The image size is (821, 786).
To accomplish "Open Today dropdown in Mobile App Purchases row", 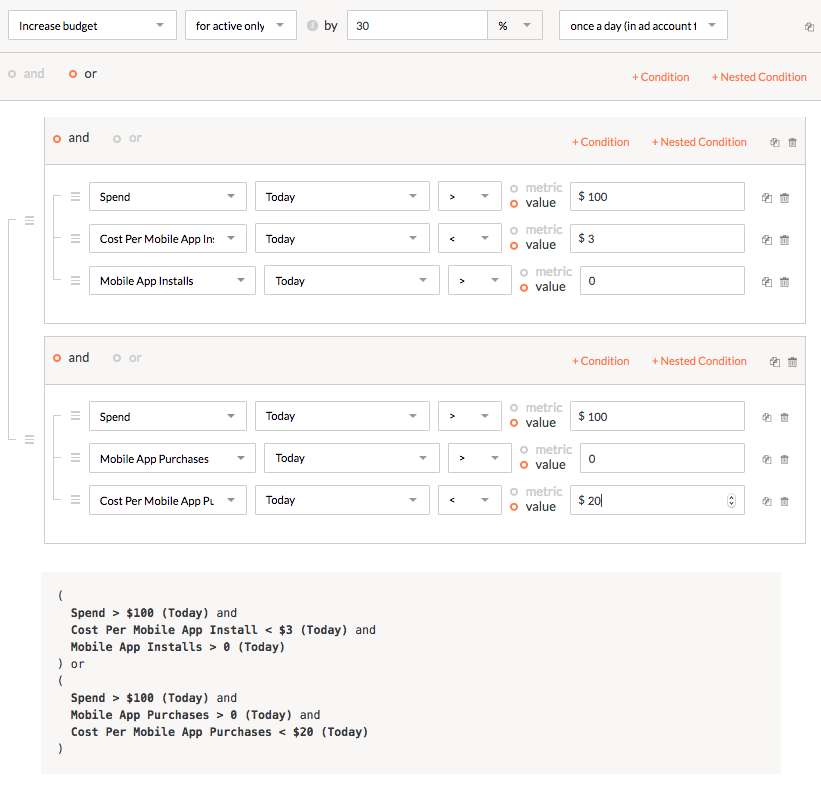I will click(x=351, y=458).
